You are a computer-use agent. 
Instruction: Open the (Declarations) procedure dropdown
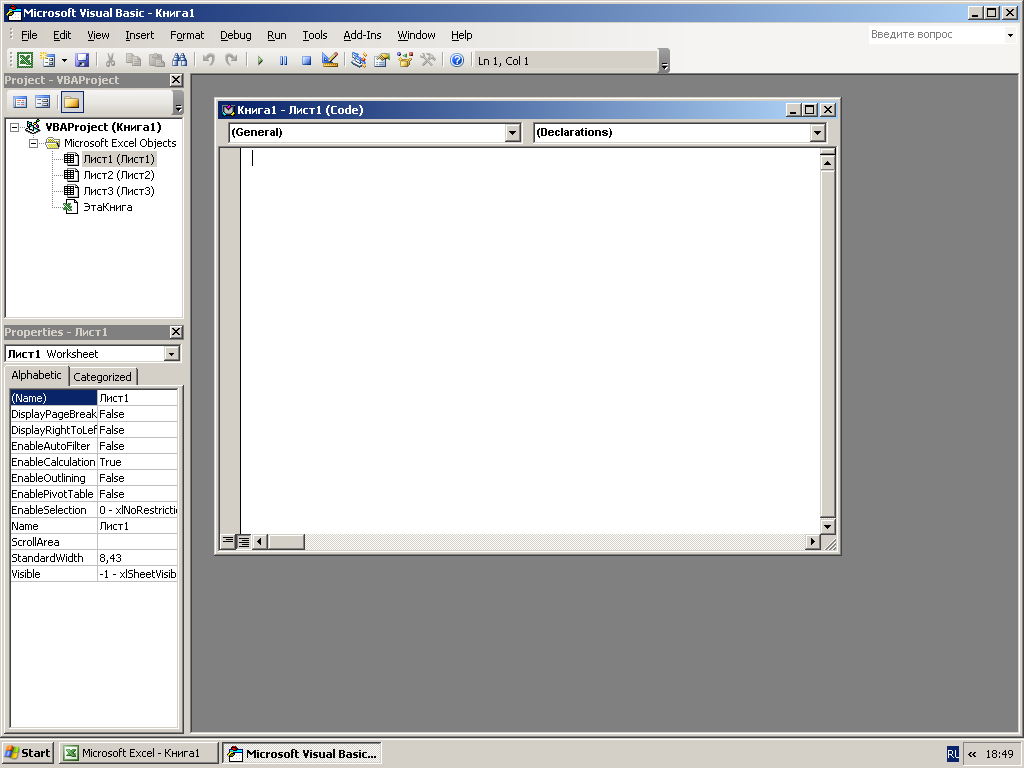click(x=818, y=133)
